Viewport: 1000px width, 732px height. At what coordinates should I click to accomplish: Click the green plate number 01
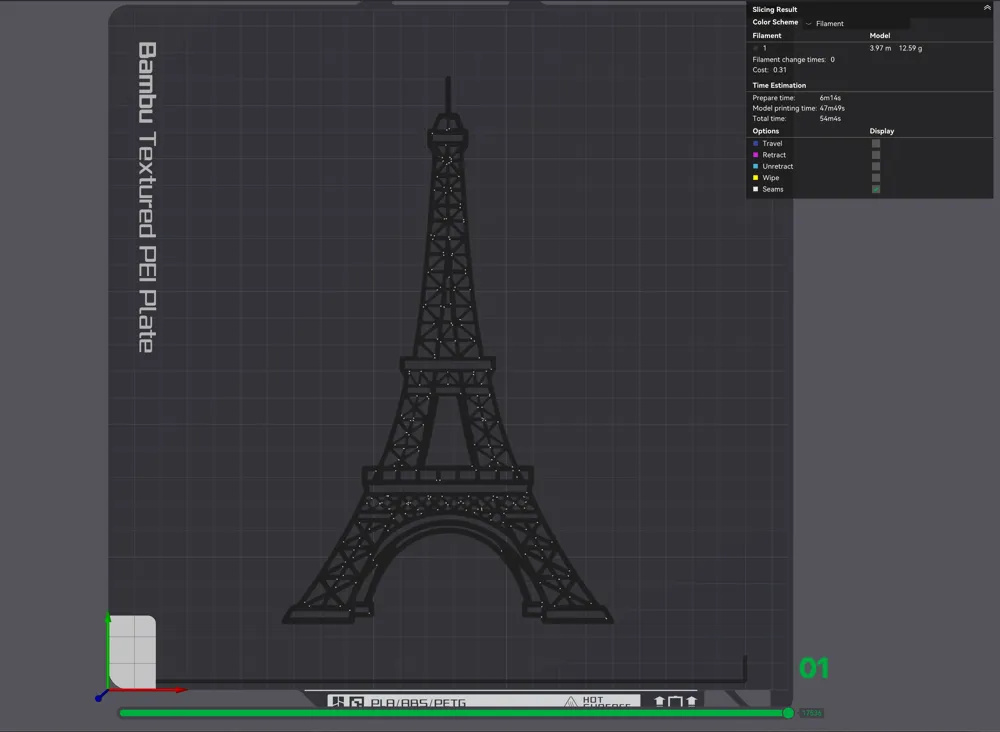click(x=814, y=668)
